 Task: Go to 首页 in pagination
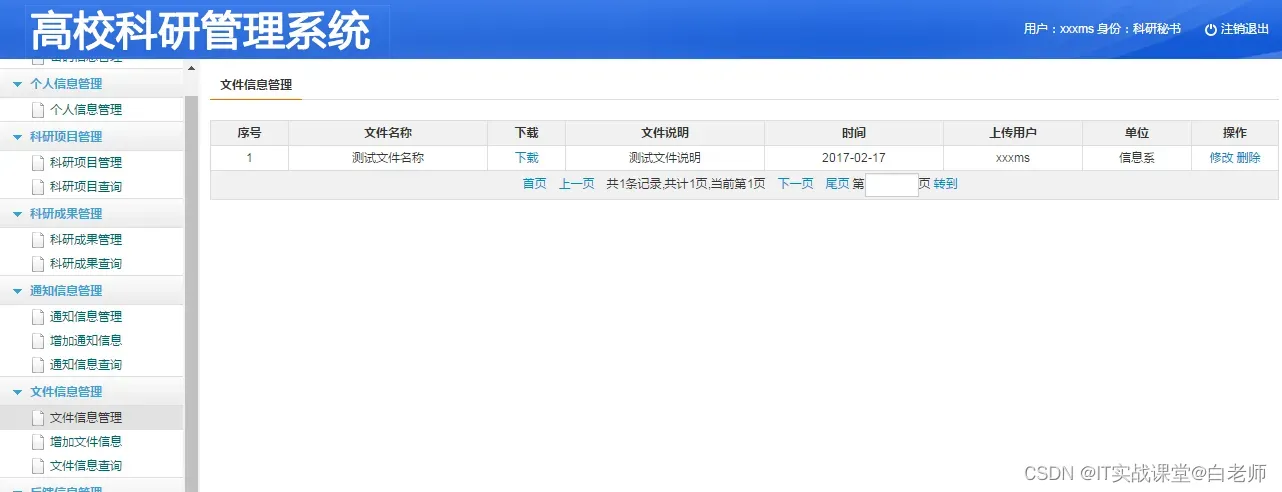(x=534, y=184)
